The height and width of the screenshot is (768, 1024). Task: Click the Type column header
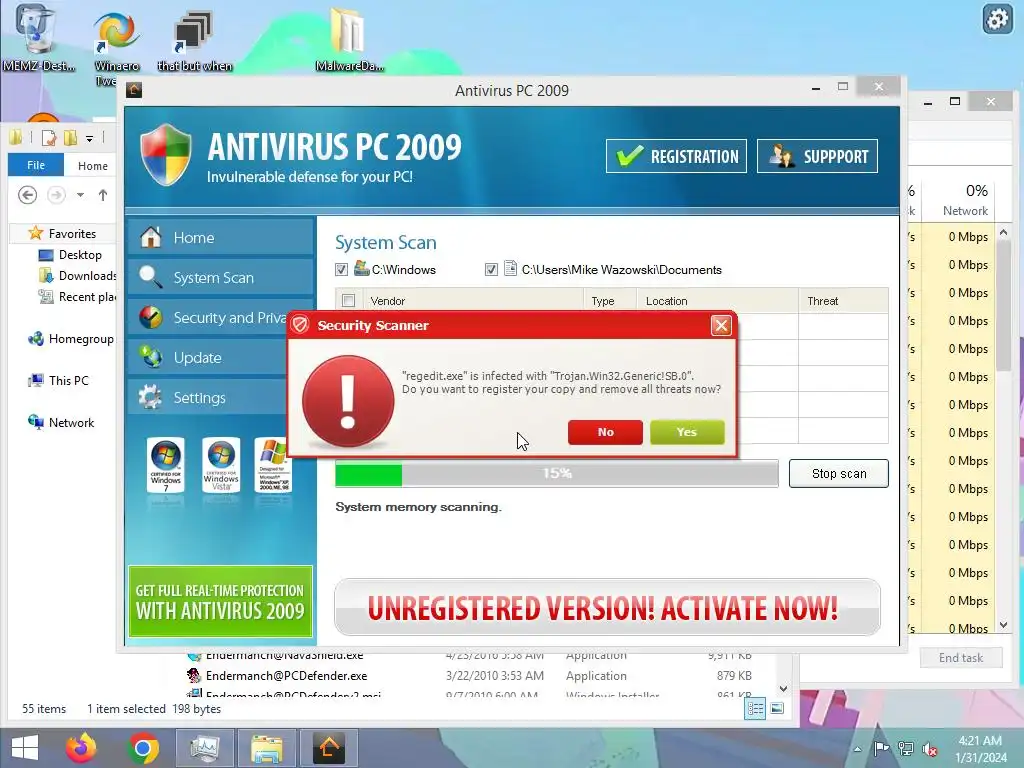[609, 300]
